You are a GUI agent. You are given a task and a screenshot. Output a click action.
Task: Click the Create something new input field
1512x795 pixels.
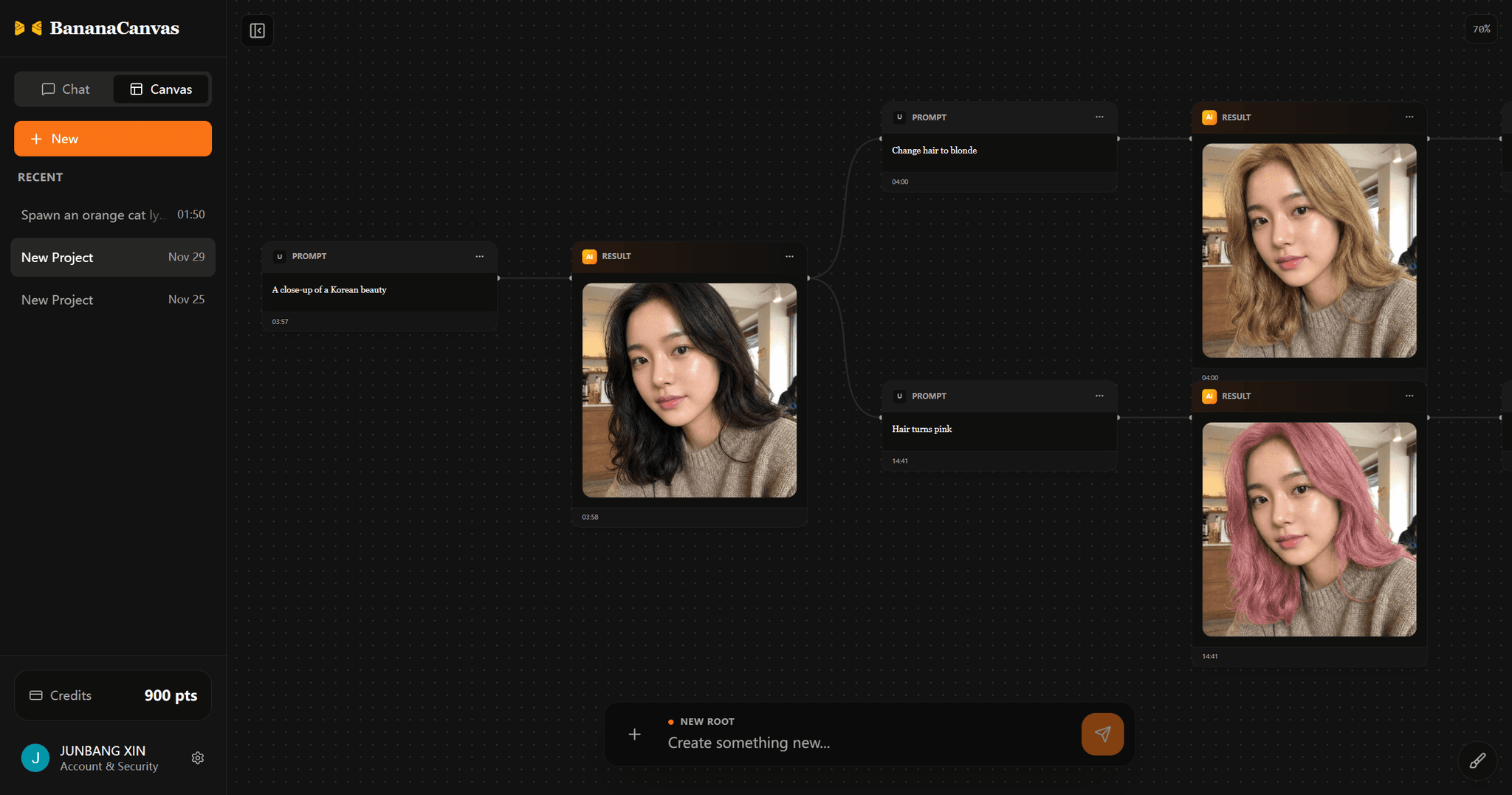812,743
